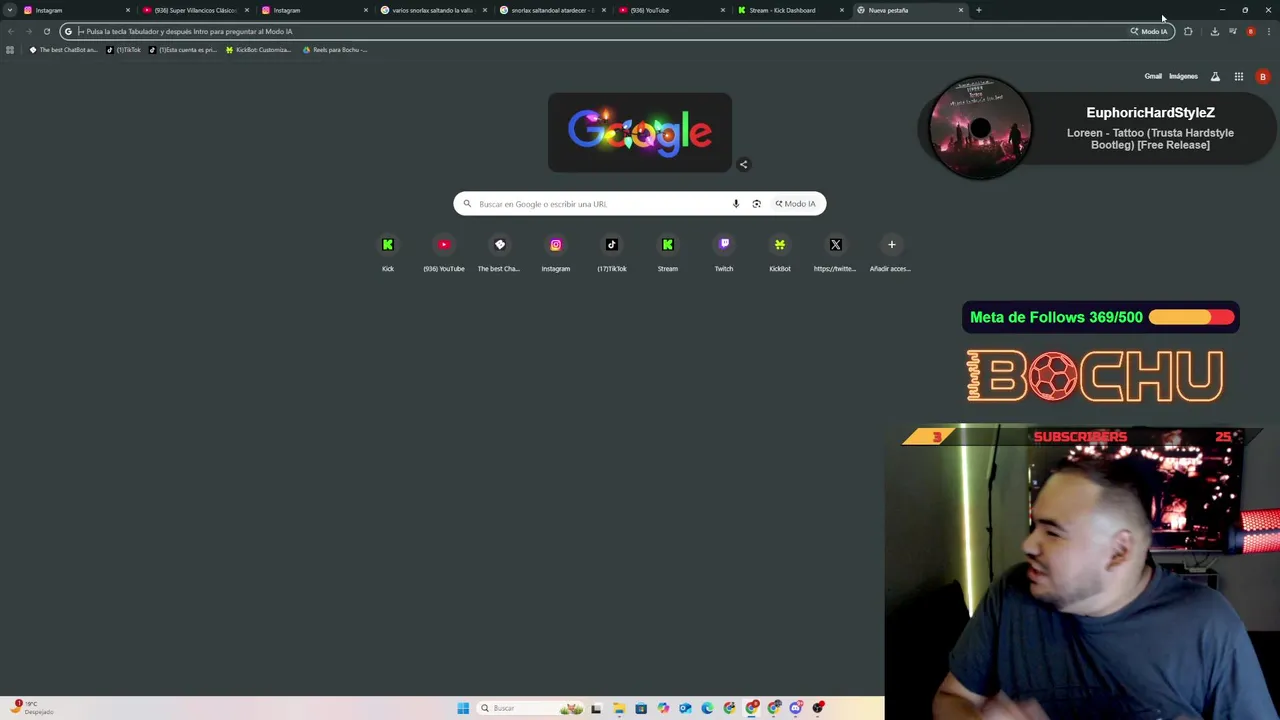The image size is (1280, 720).
Task: Open the Kick shortcut tile
Action: (x=388, y=253)
